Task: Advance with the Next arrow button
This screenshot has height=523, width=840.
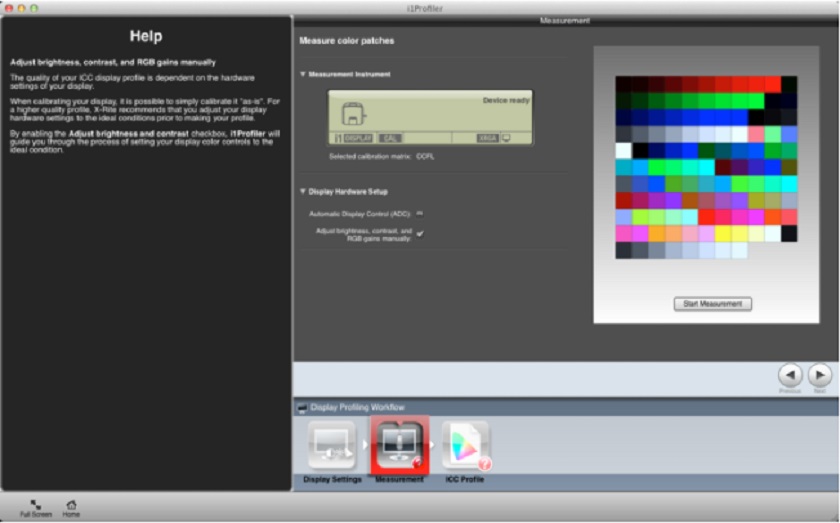Action: coord(819,374)
